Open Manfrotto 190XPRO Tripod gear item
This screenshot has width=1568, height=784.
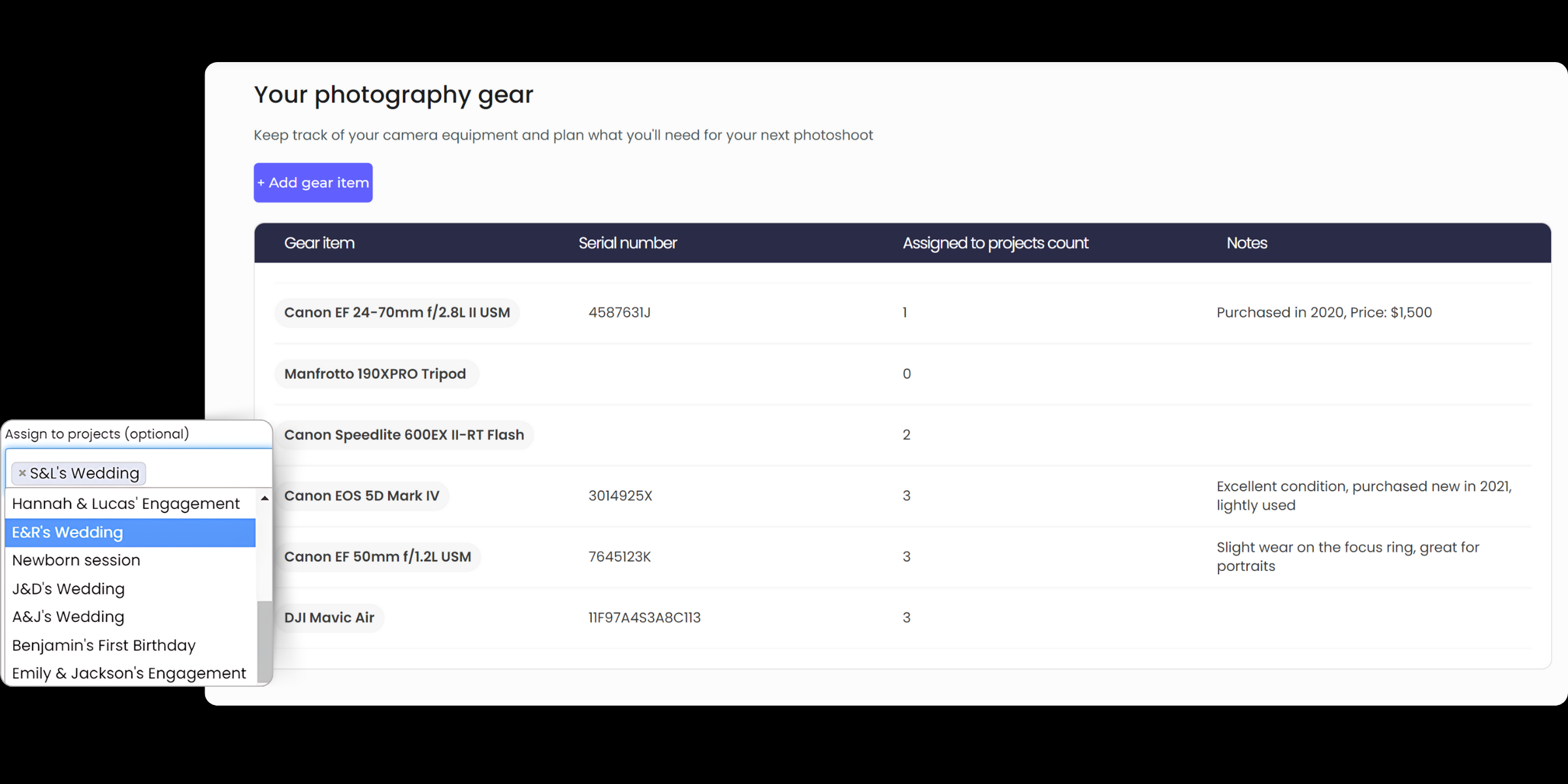[376, 374]
